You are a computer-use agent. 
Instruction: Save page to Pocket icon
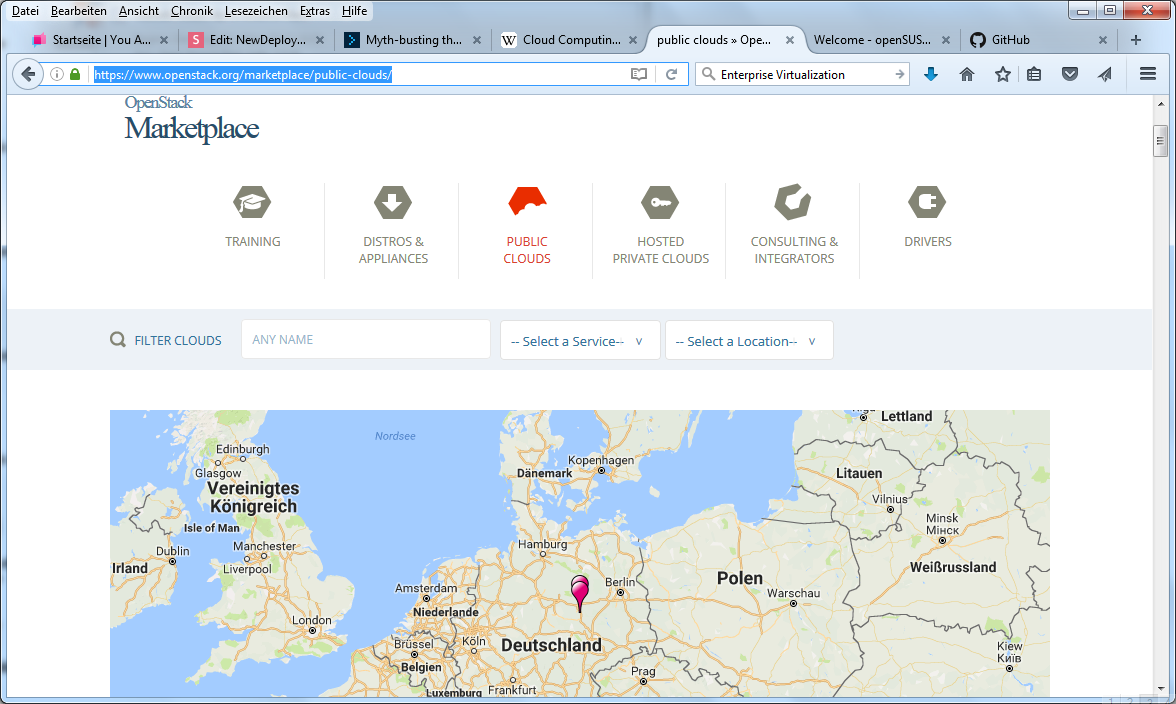1070,74
